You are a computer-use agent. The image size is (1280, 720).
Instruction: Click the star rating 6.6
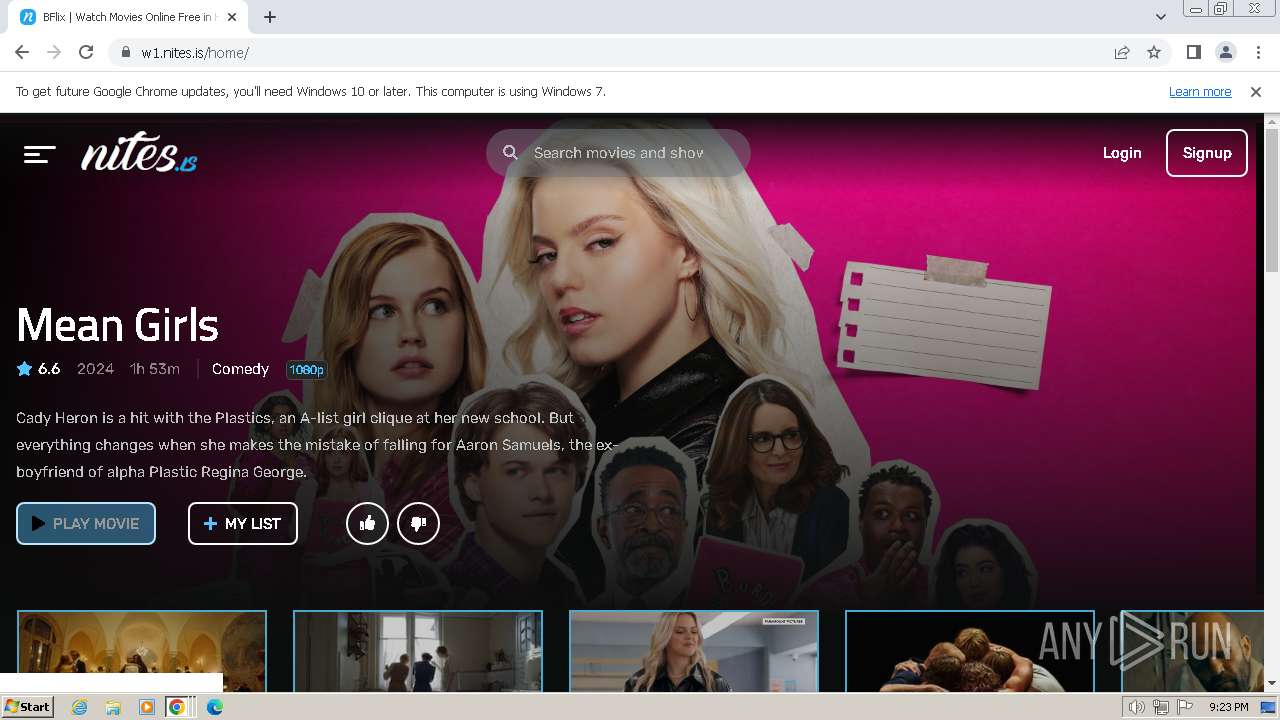[x=39, y=369]
